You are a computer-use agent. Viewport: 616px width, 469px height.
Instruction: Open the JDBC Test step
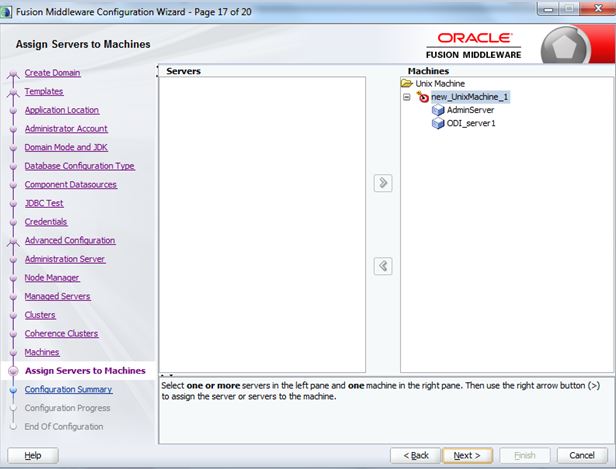tap(44, 203)
